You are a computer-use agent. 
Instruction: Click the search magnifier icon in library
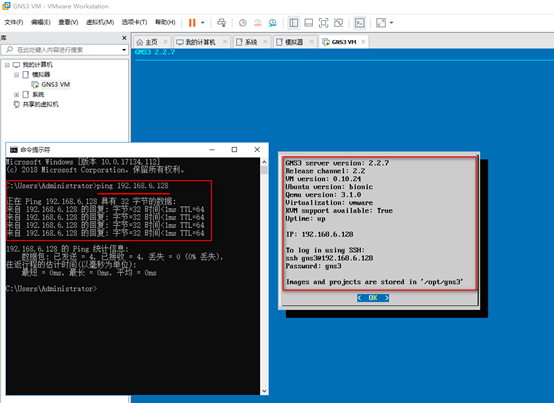10,49
